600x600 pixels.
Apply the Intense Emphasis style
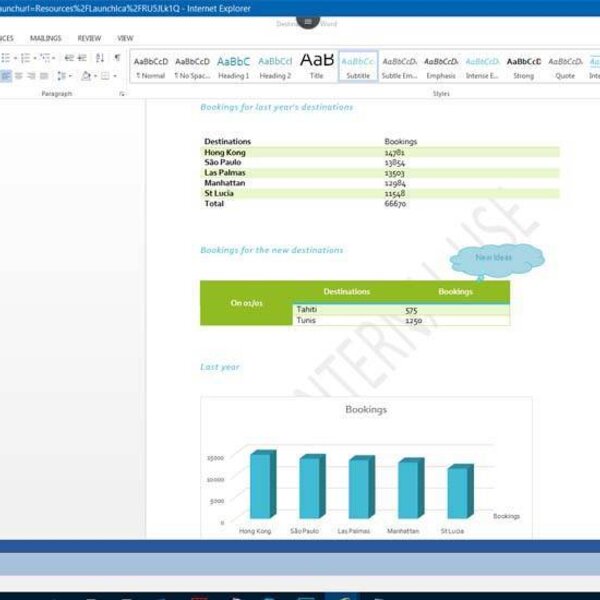tap(482, 67)
